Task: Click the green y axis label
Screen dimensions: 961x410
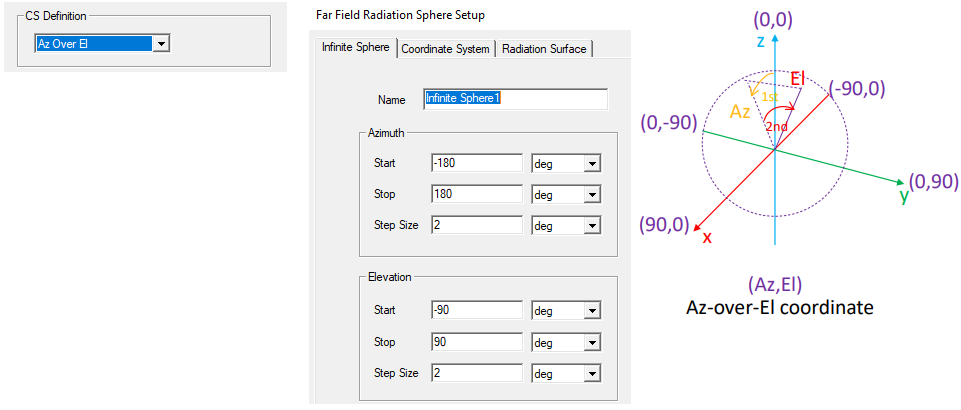Action: point(904,195)
